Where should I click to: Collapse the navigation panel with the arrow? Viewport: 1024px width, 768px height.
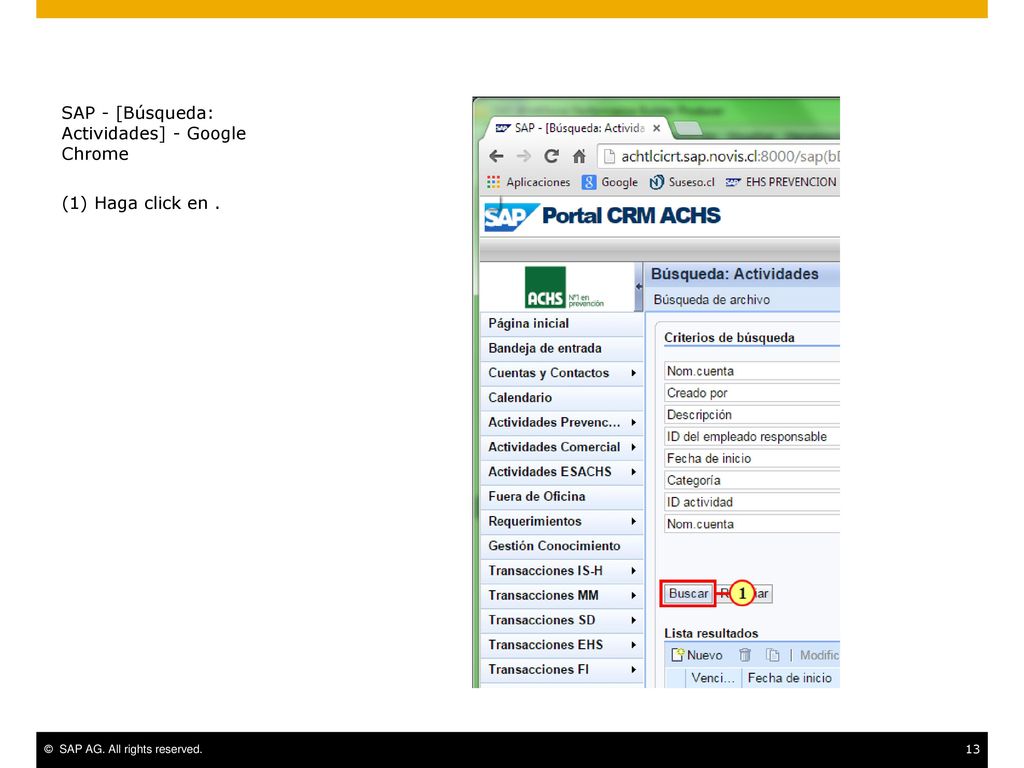click(x=639, y=286)
